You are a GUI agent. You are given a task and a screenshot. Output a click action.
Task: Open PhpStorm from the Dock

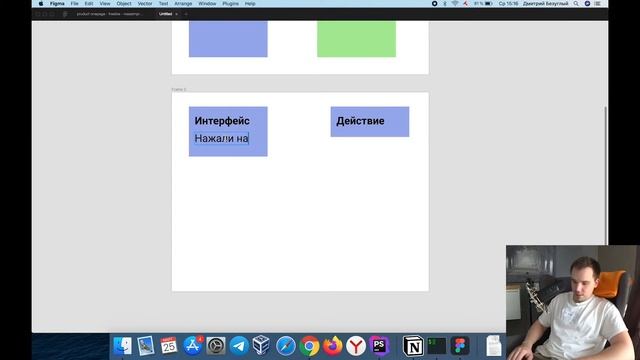(x=379, y=346)
